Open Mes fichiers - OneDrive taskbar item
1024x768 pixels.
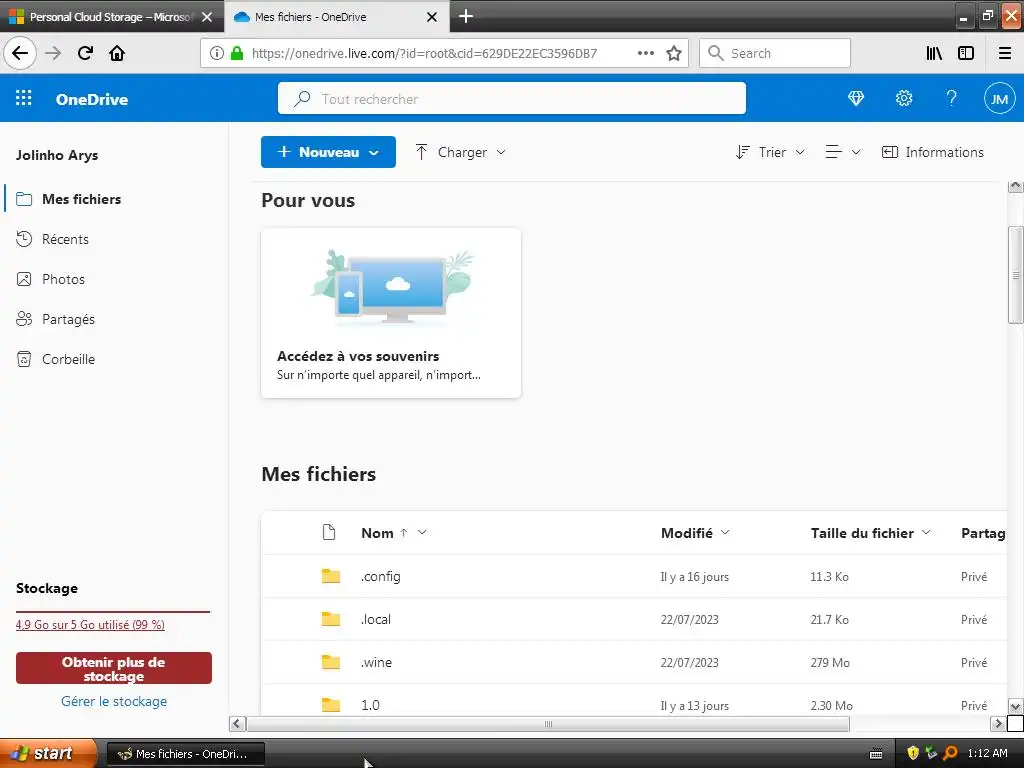(x=185, y=754)
